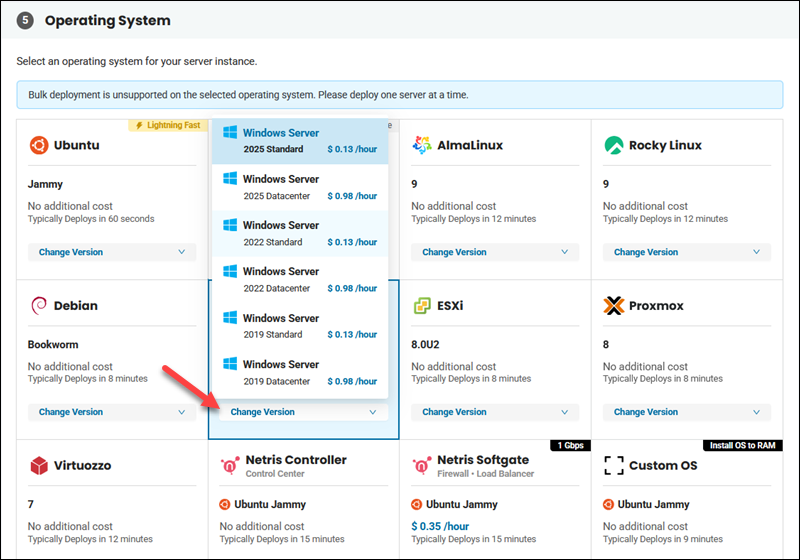This screenshot has width=800, height=560.
Task: Click Windows icon beside 2019 Standard
Action: (x=230, y=317)
